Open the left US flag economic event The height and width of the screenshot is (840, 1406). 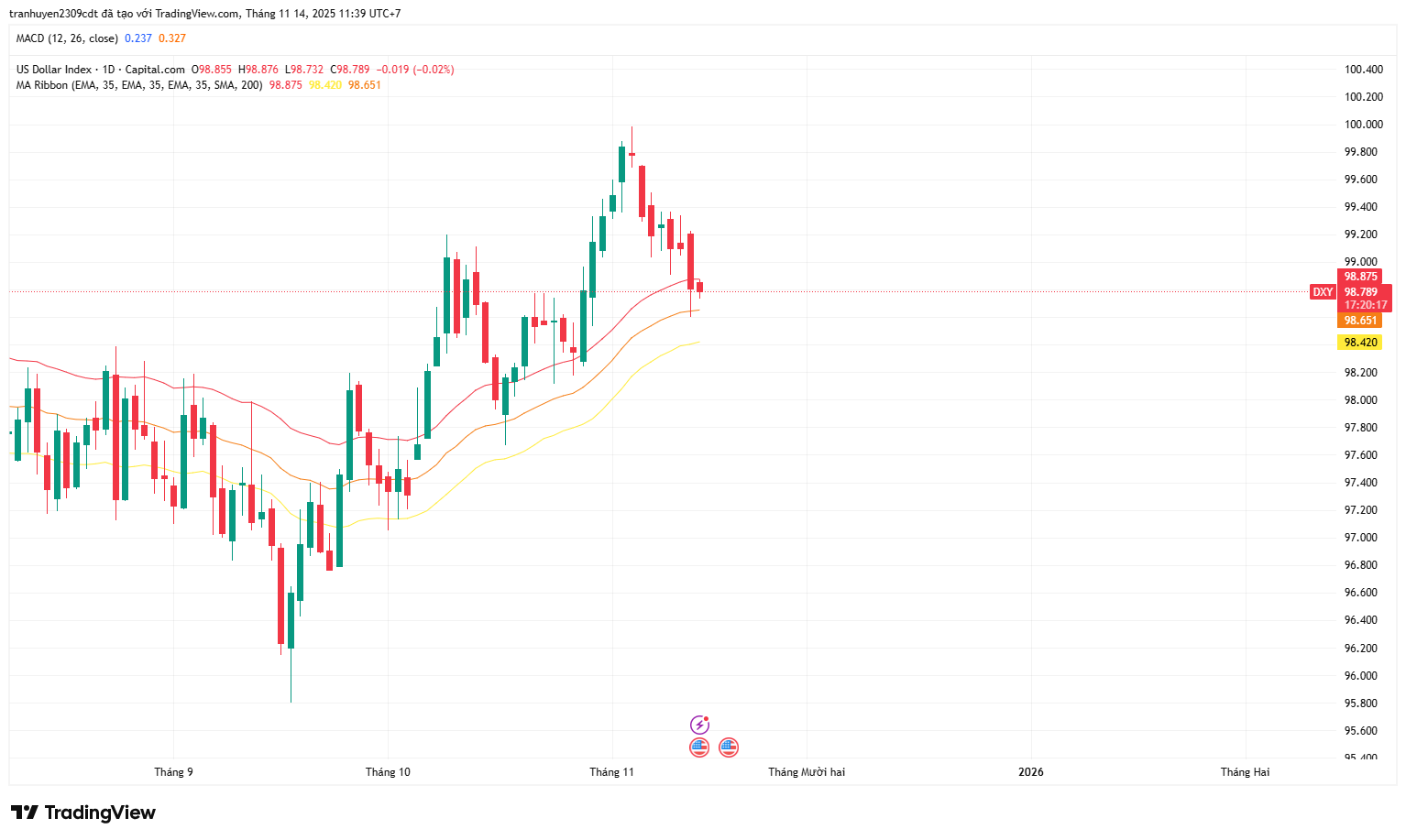pyautogui.click(x=699, y=747)
